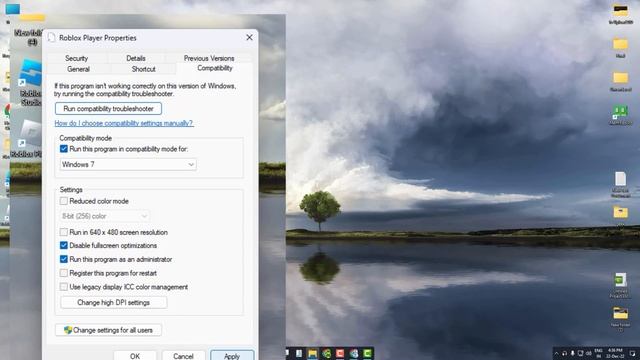
Task: Show hidden system tray icons chevron
Action: tap(556, 353)
